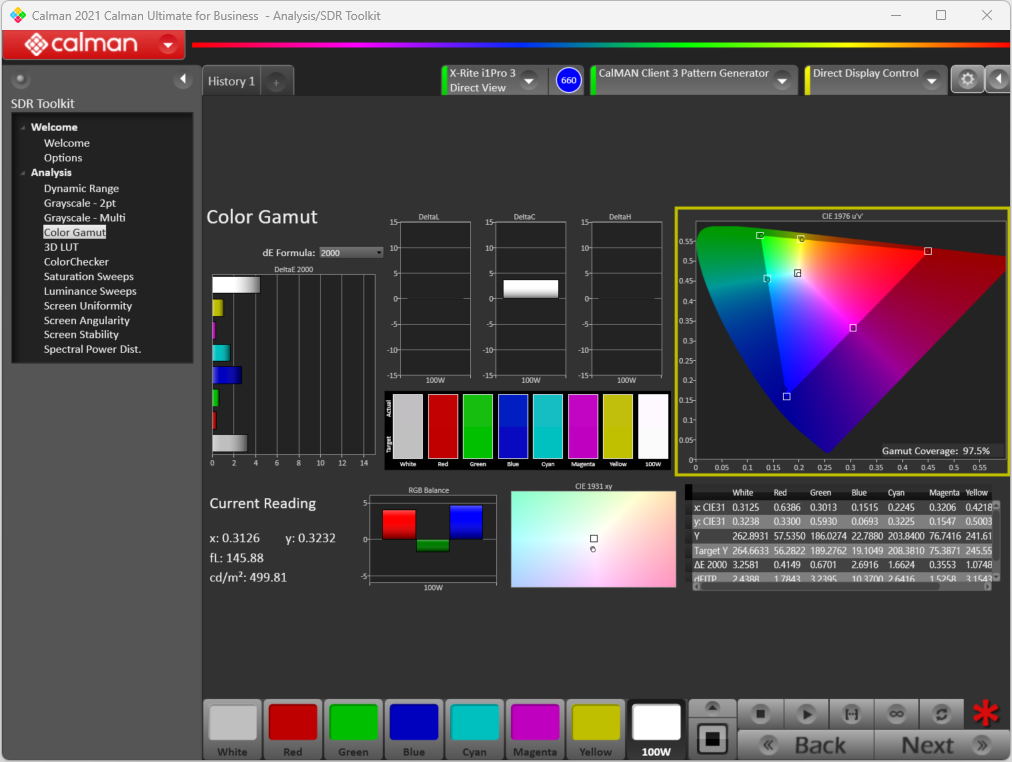This screenshot has height=762, width=1012.
Task: Click the refresh arrows icon
Action: (x=942, y=714)
